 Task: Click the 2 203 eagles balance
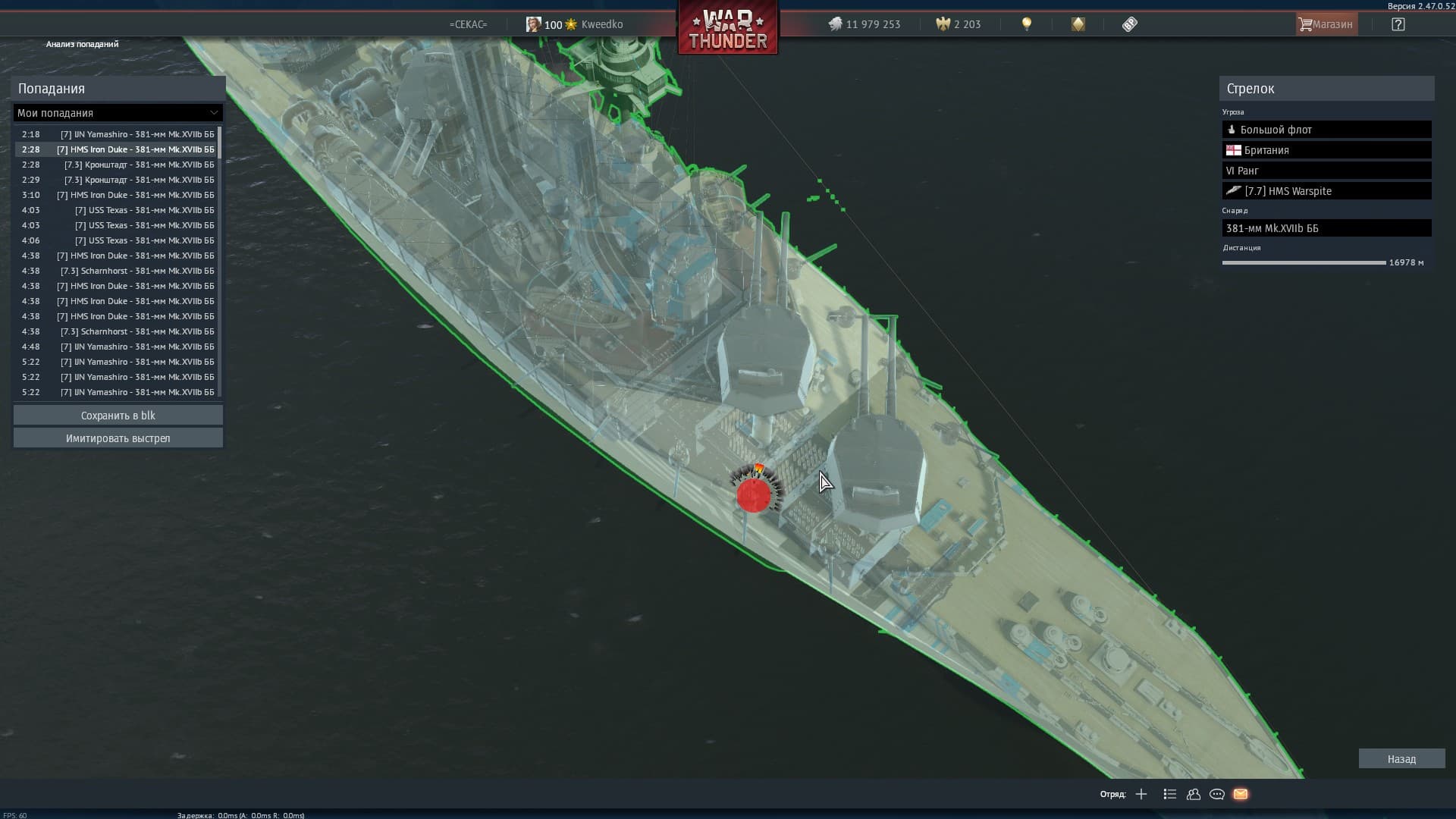968,24
